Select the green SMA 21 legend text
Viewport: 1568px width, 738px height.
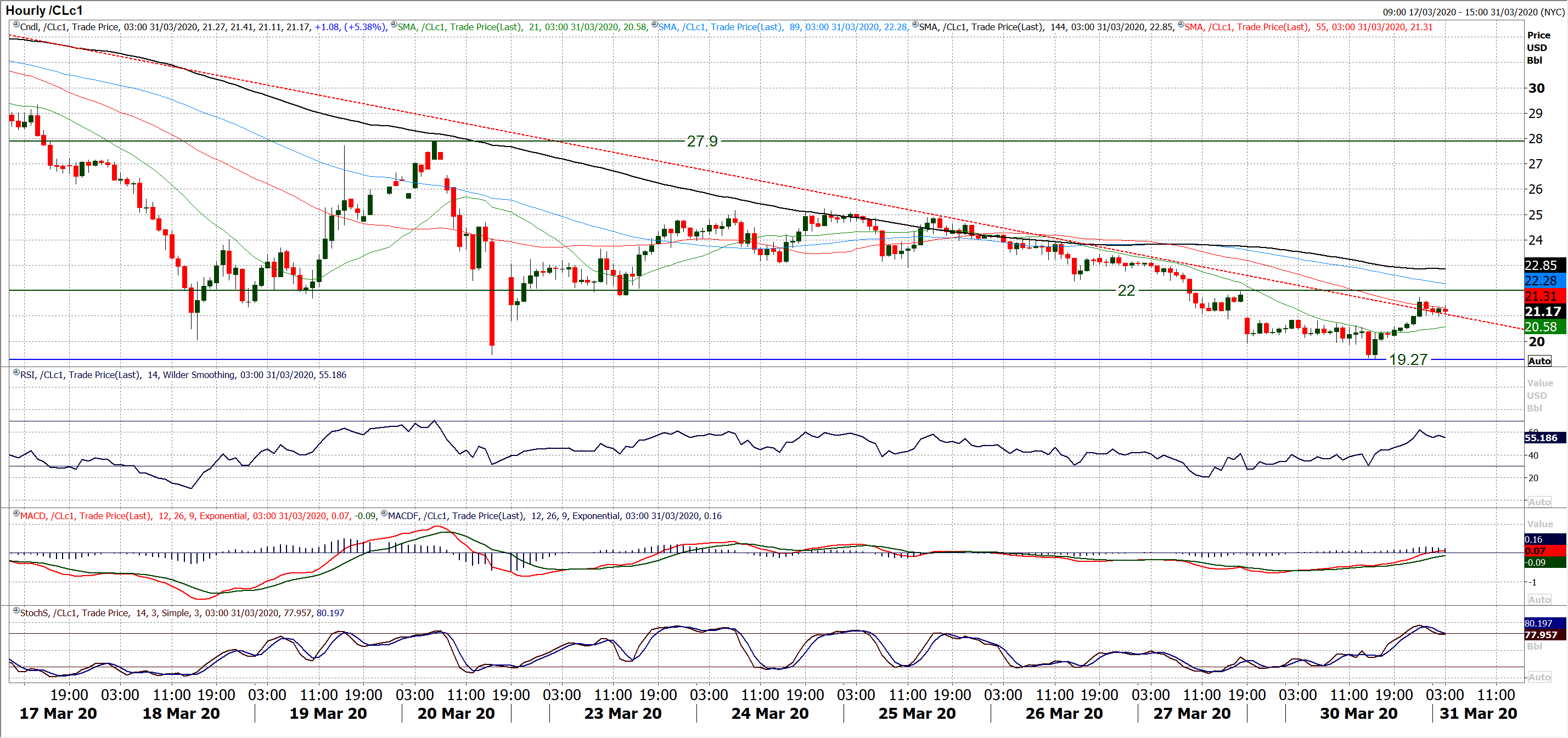tap(522, 27)
